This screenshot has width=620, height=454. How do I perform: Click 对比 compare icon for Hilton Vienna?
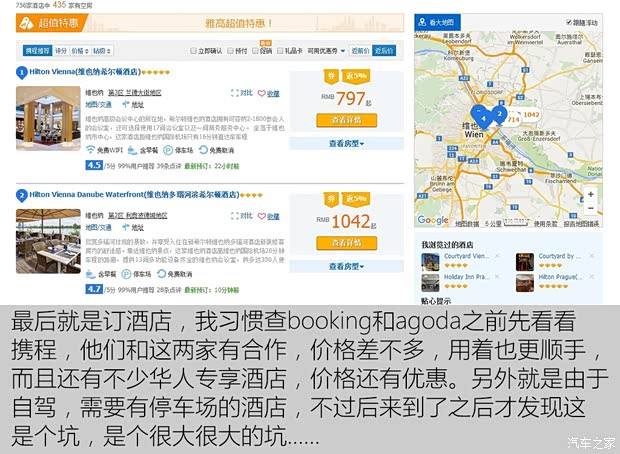(235, 93)
